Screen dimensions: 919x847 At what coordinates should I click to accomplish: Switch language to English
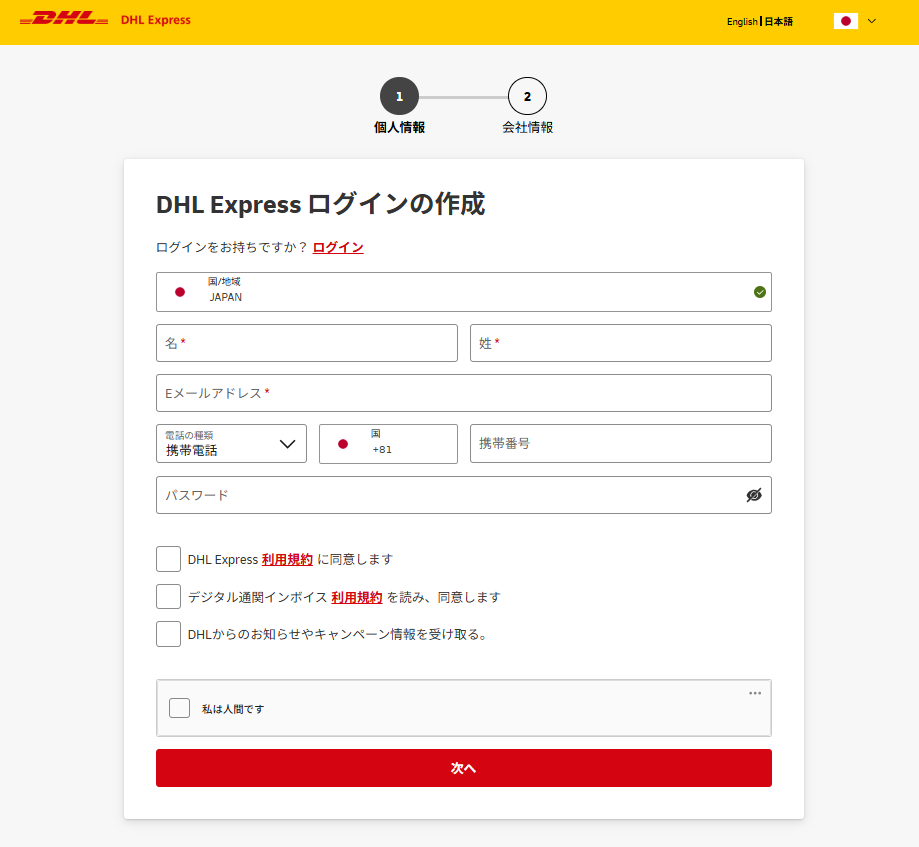[741, 21]
